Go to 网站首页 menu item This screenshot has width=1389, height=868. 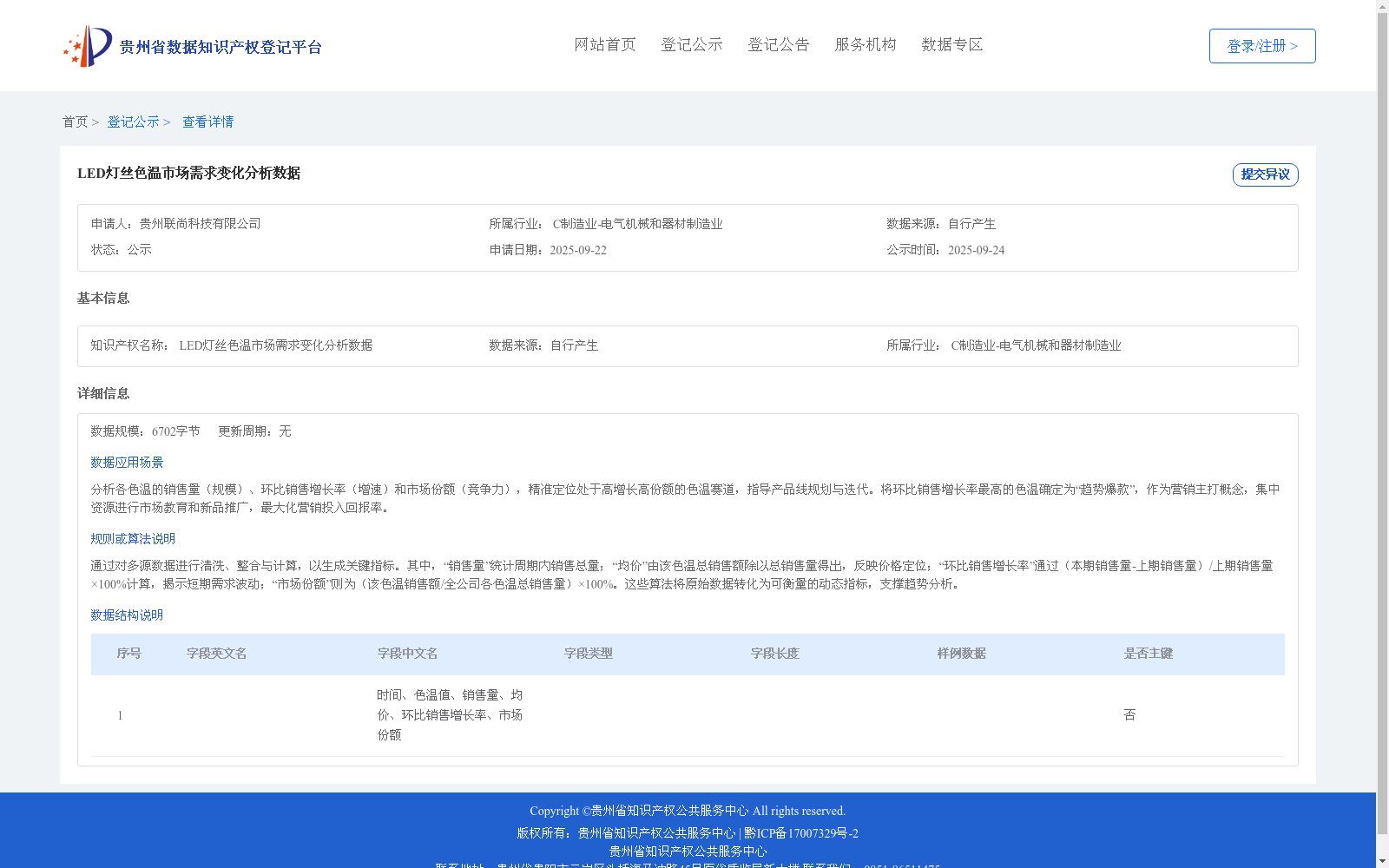[x=605, y=44]
